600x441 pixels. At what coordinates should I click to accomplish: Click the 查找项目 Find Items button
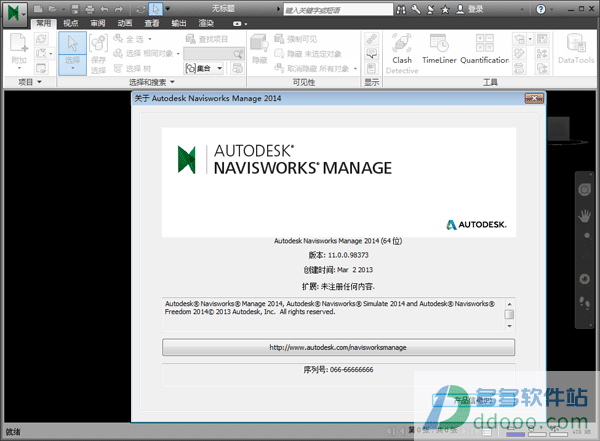click(207, 39)
